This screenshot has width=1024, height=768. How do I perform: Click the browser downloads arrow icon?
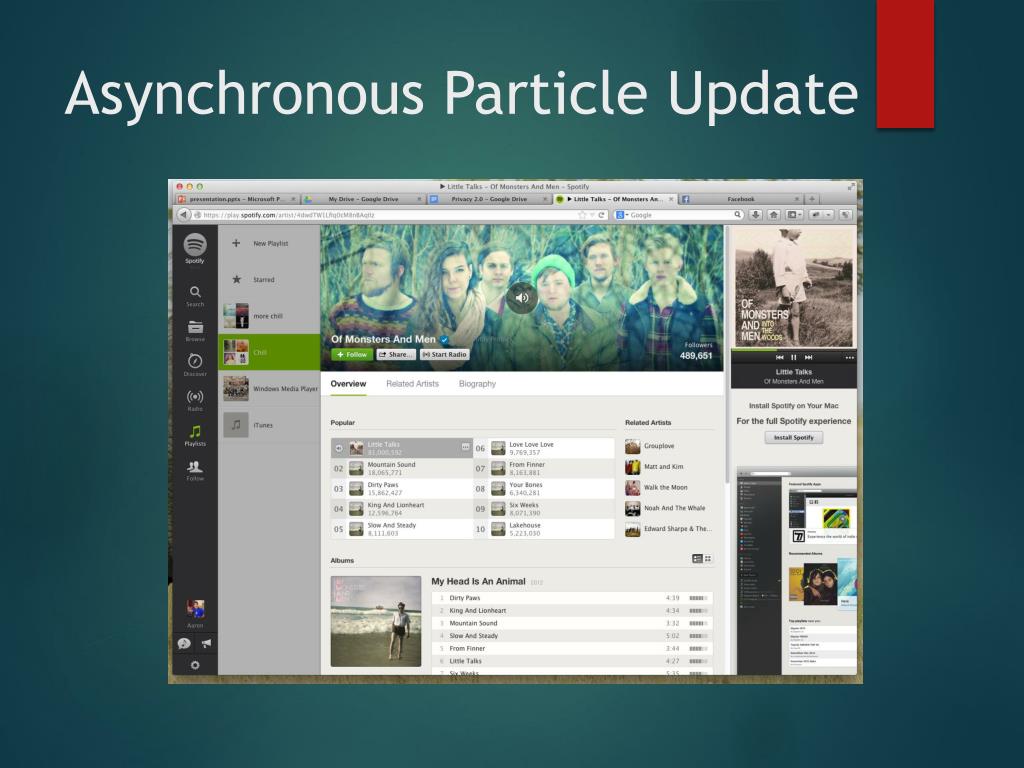click(756, 215)
